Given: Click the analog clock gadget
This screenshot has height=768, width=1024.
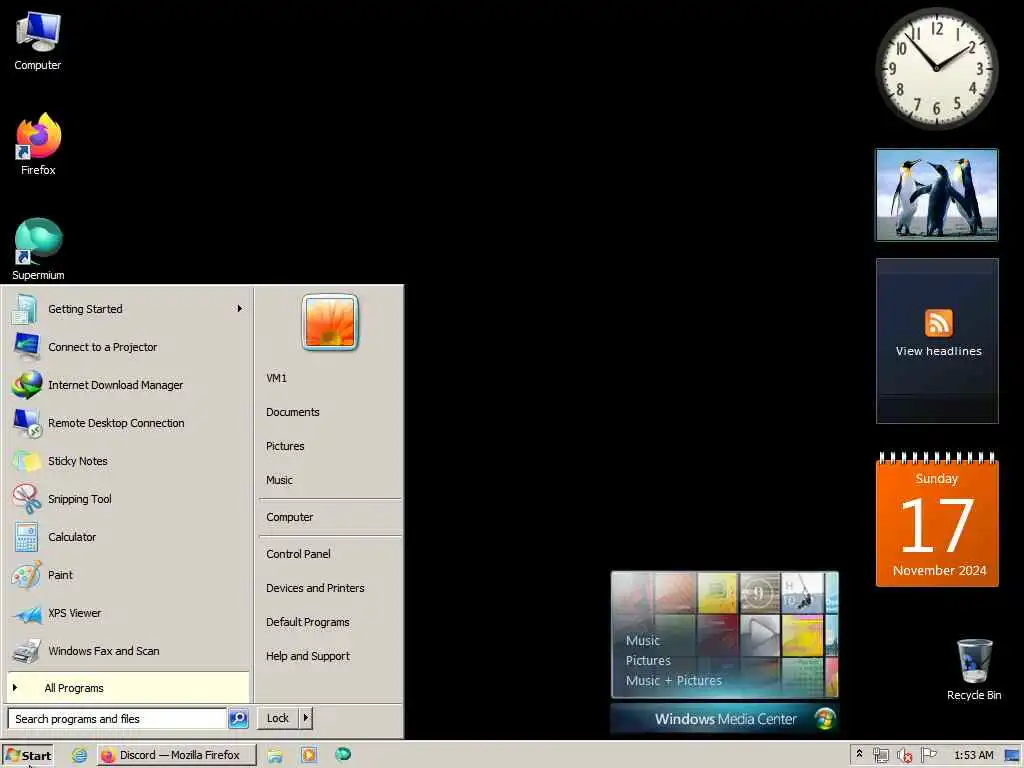Looking at the screenshot, I should 936,68.
